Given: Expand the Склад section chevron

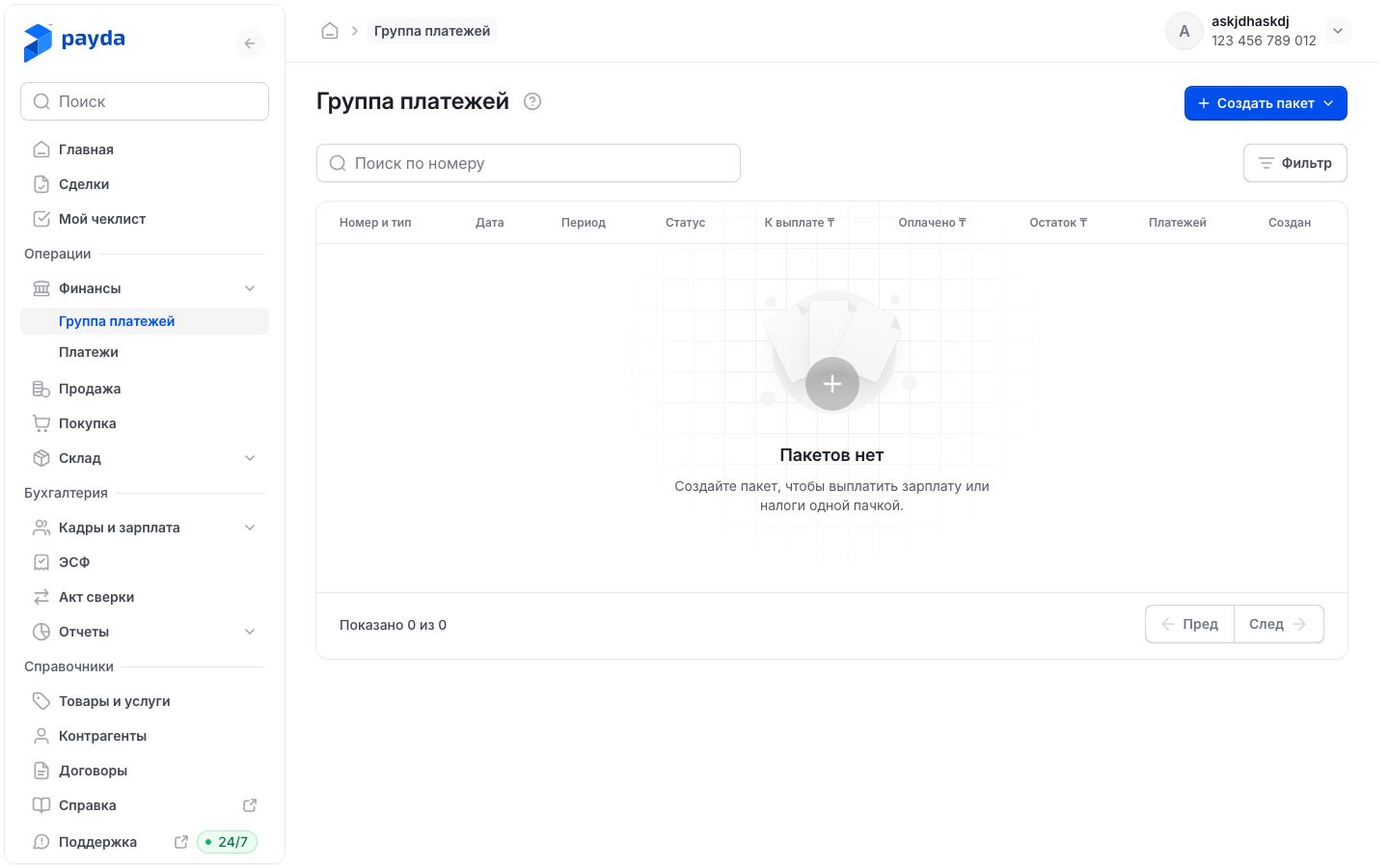Looking at the screenshot, I should click(x=250, y=458).
